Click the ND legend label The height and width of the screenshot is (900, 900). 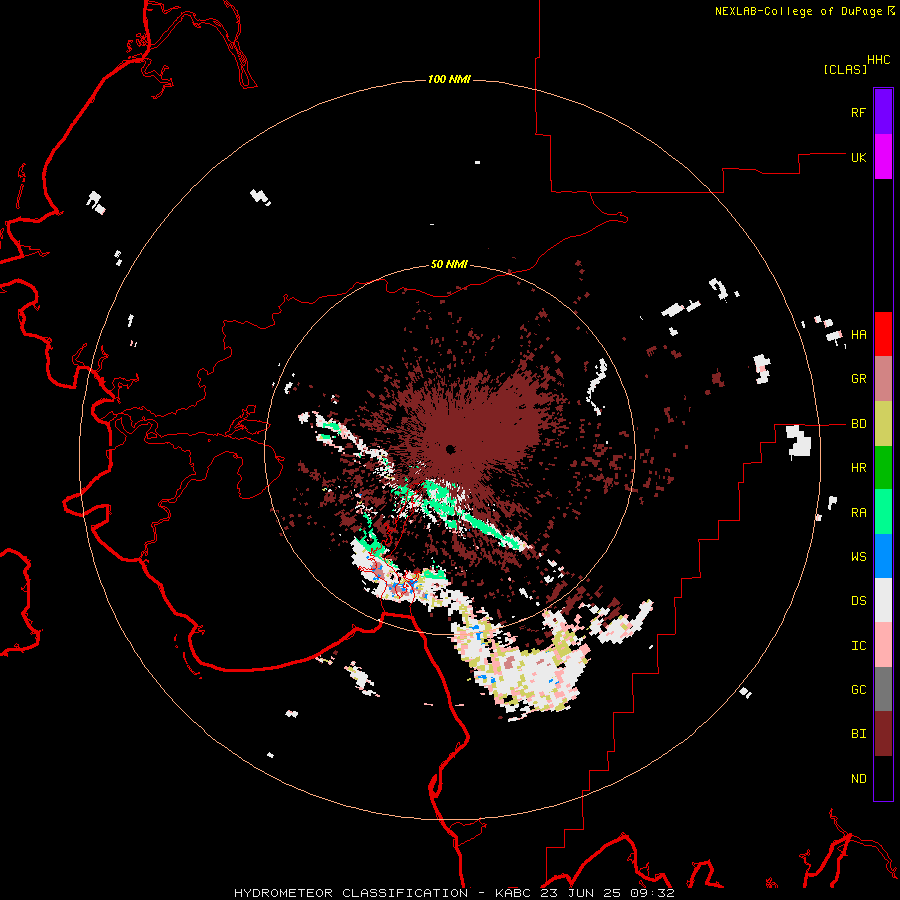coord(859,778)
